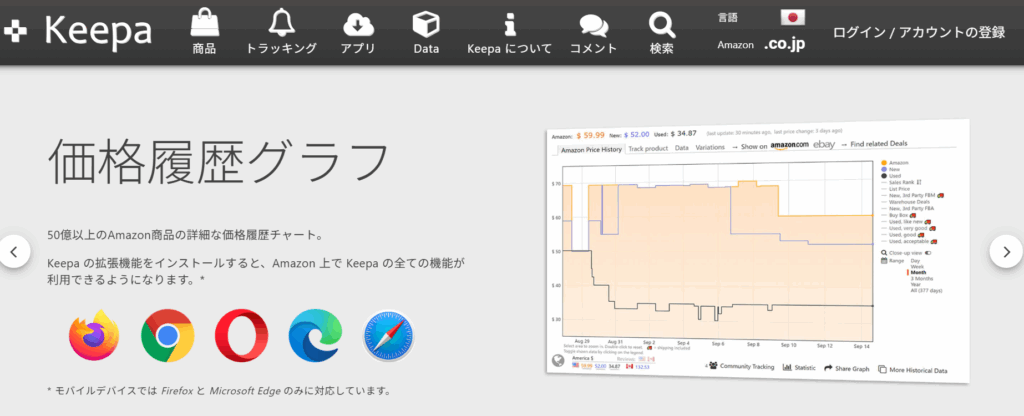
Task: Open the Data box icon
Action: [426, 23]
